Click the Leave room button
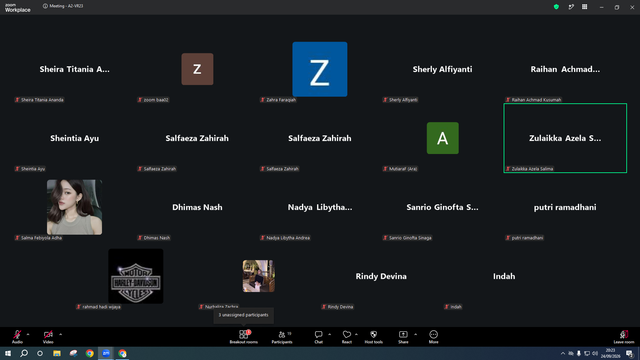This screenshot has width=640, height=360. coord(624,337)
